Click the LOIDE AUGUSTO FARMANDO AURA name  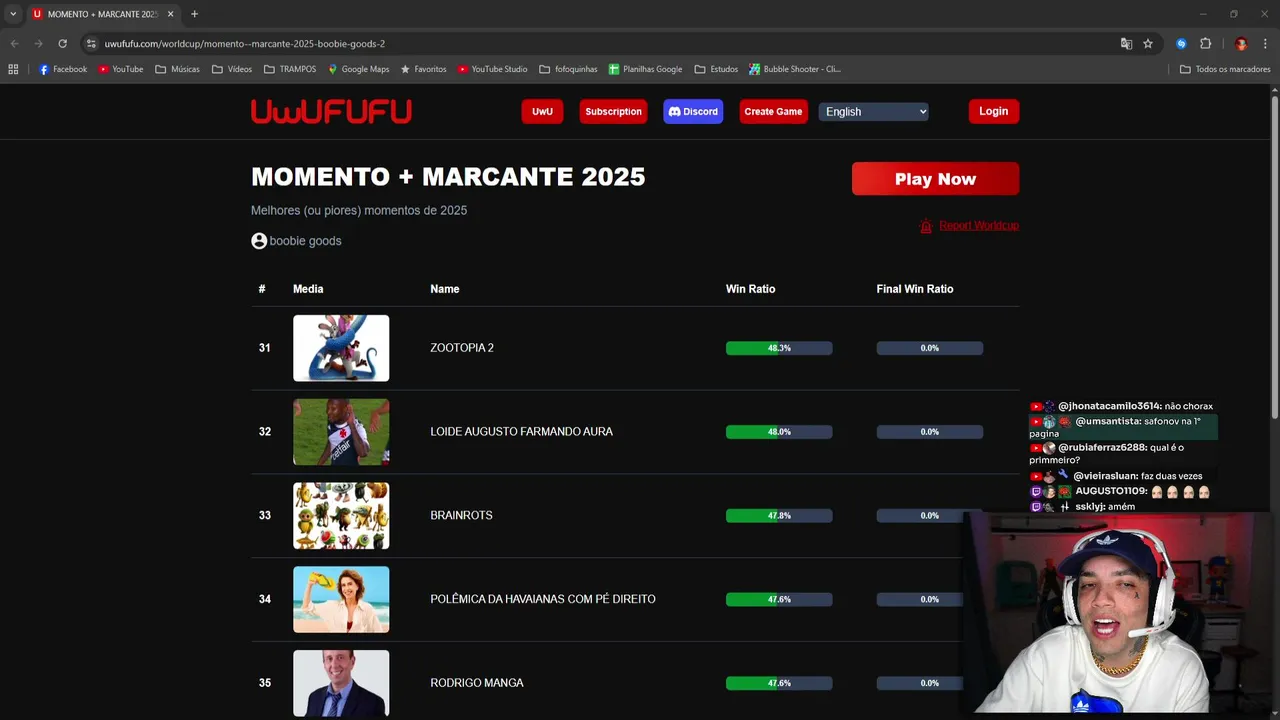click(x=521, y=432)
